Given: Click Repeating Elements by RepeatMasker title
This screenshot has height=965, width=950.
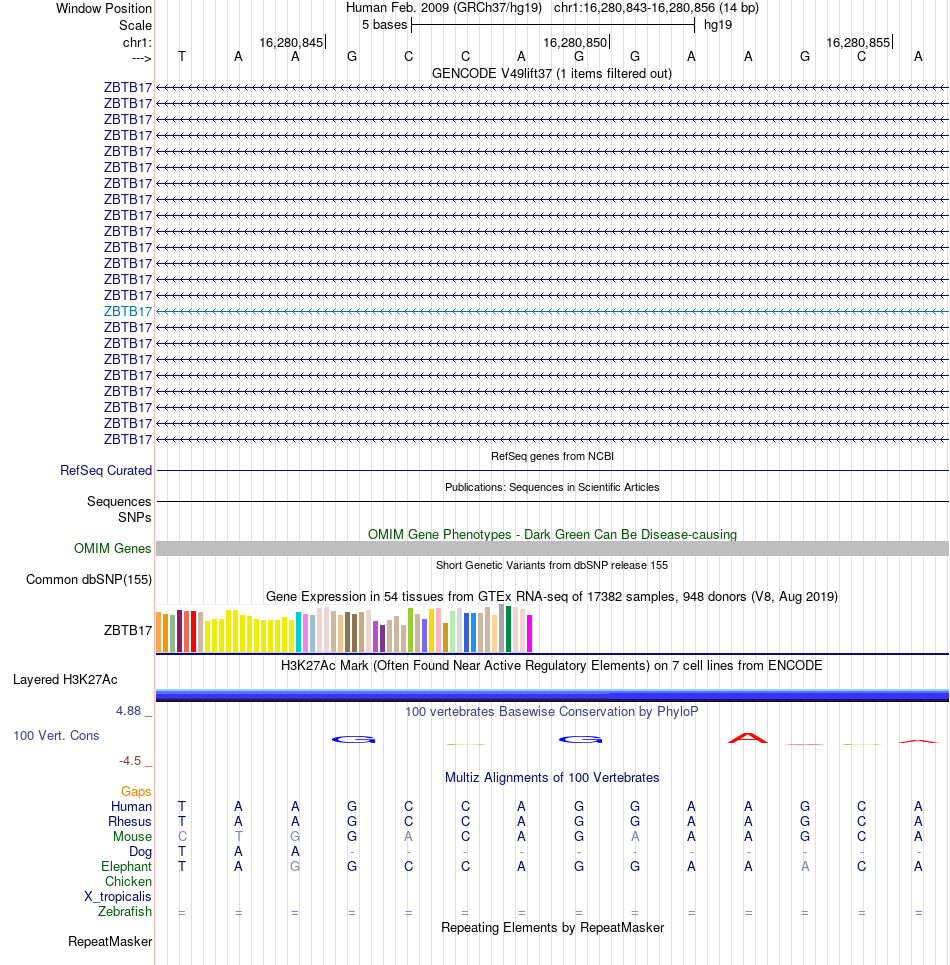Looking at the screenshot, I should click(552, 927).
